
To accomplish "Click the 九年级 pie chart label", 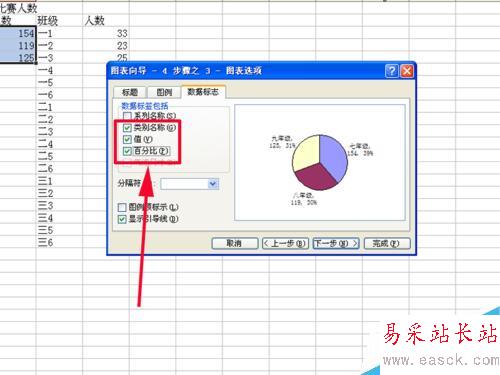I will coord(282,142).
